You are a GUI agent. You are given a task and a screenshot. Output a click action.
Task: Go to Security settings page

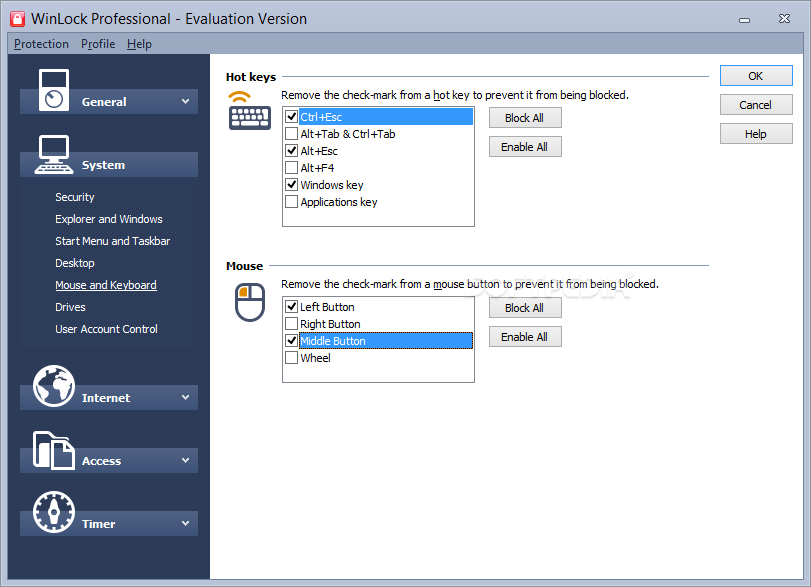(75, 197)
